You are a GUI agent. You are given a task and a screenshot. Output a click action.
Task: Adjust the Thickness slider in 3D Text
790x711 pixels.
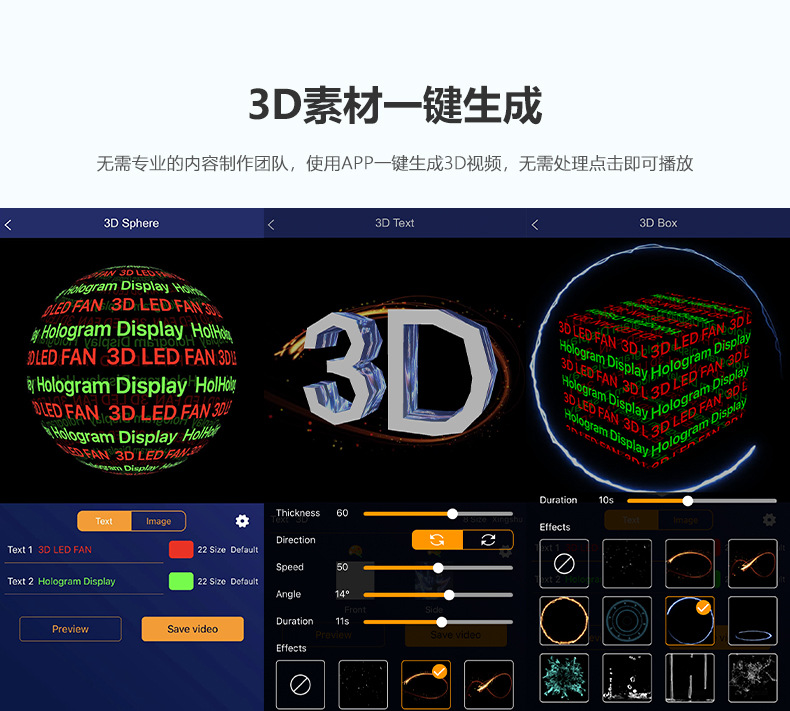438,513
